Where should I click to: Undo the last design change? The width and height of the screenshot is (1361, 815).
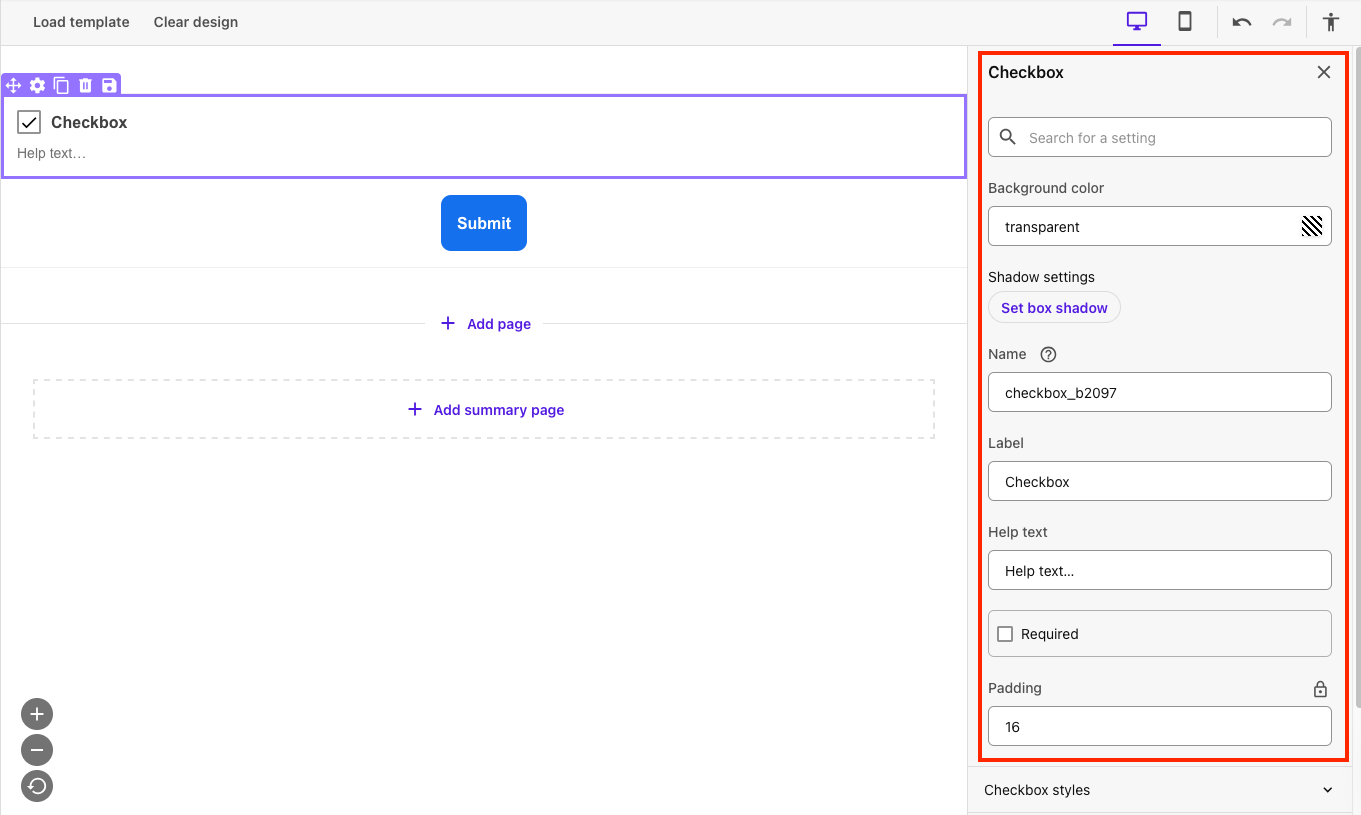tap(1240, 21)
